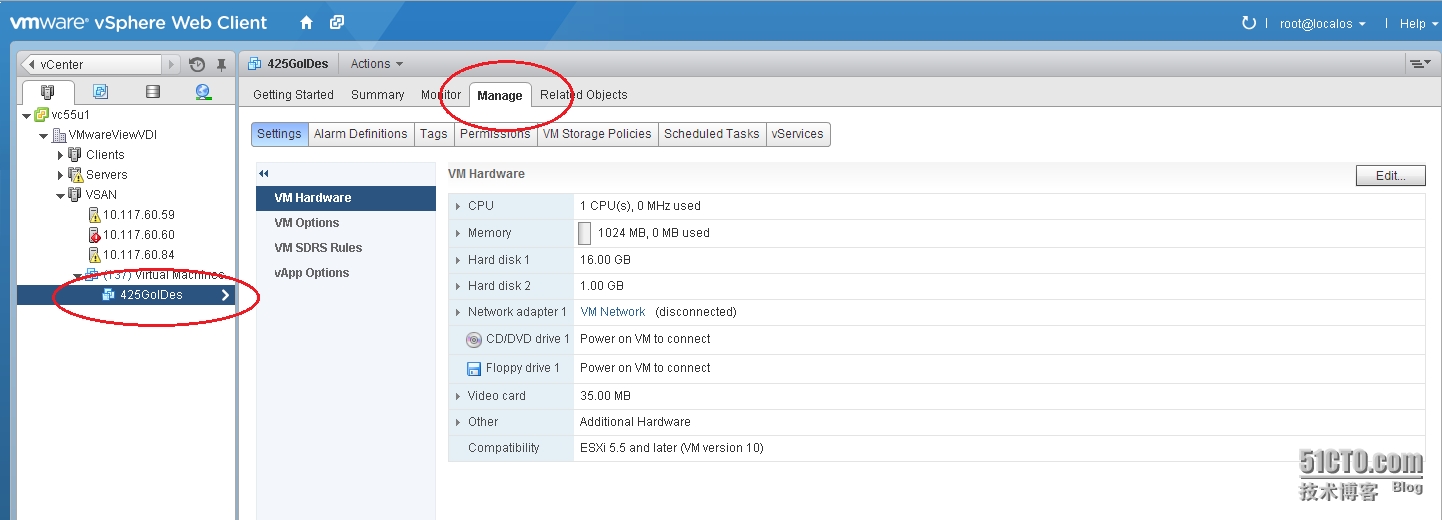Open the Actions dropdown menu

point(377,64)
